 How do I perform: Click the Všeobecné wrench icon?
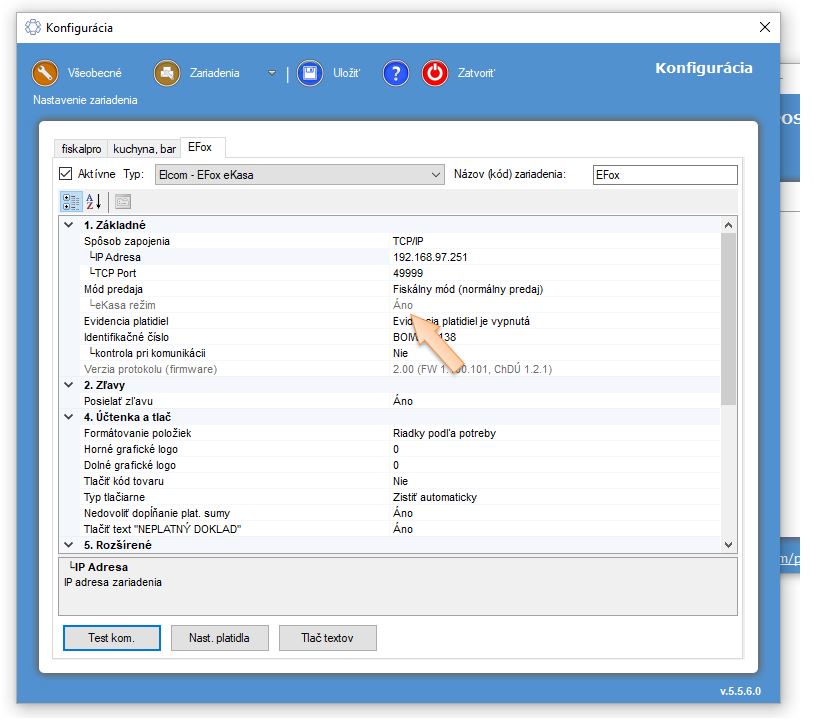(45, 73)
